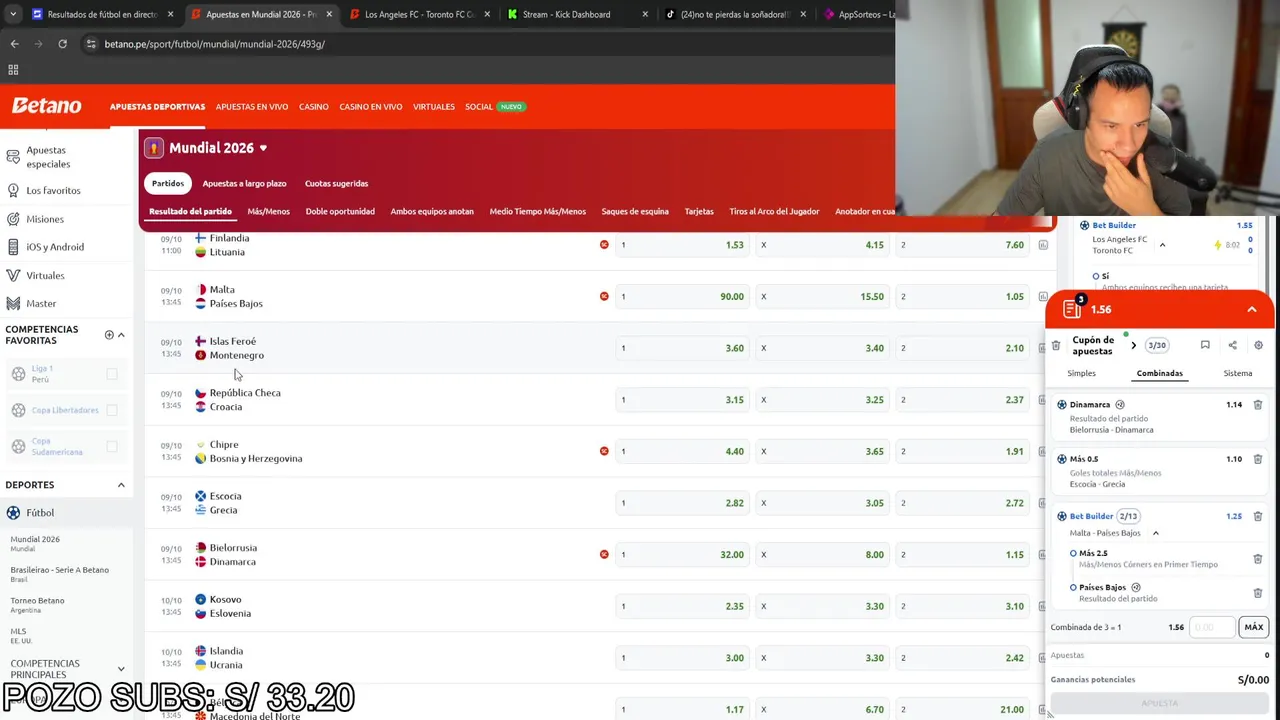Select Más/Menos market tab

tap(269, 211)
